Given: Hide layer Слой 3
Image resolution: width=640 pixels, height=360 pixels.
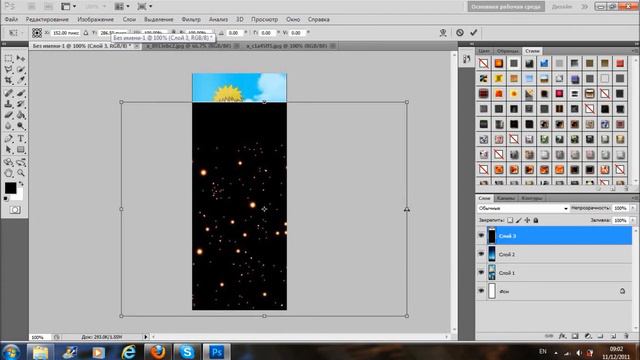Looking at the screenshot, I should tap(481, 236).
